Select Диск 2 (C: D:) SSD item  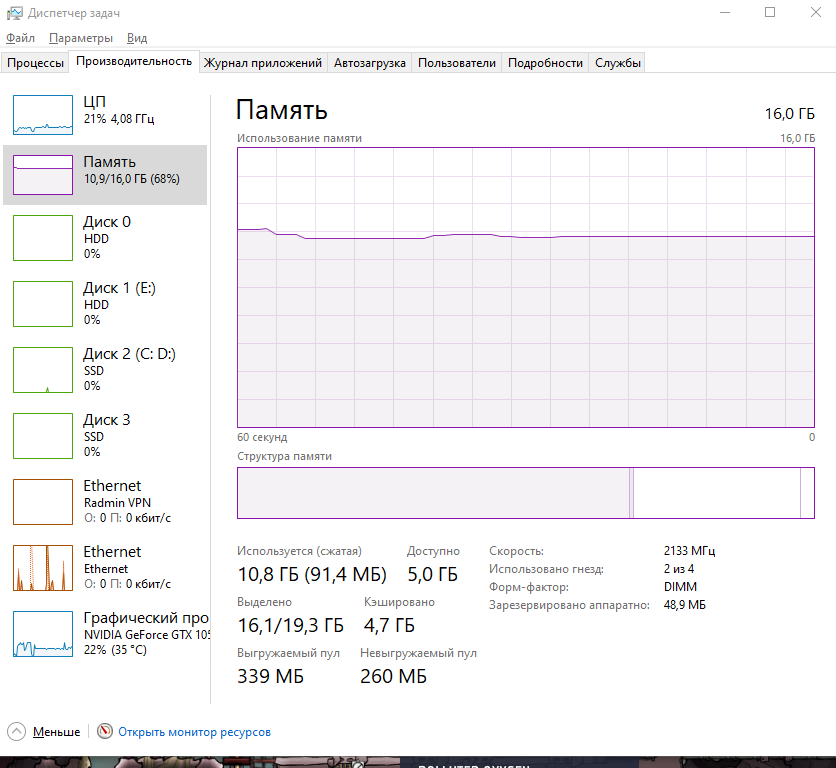pos(105,369)
